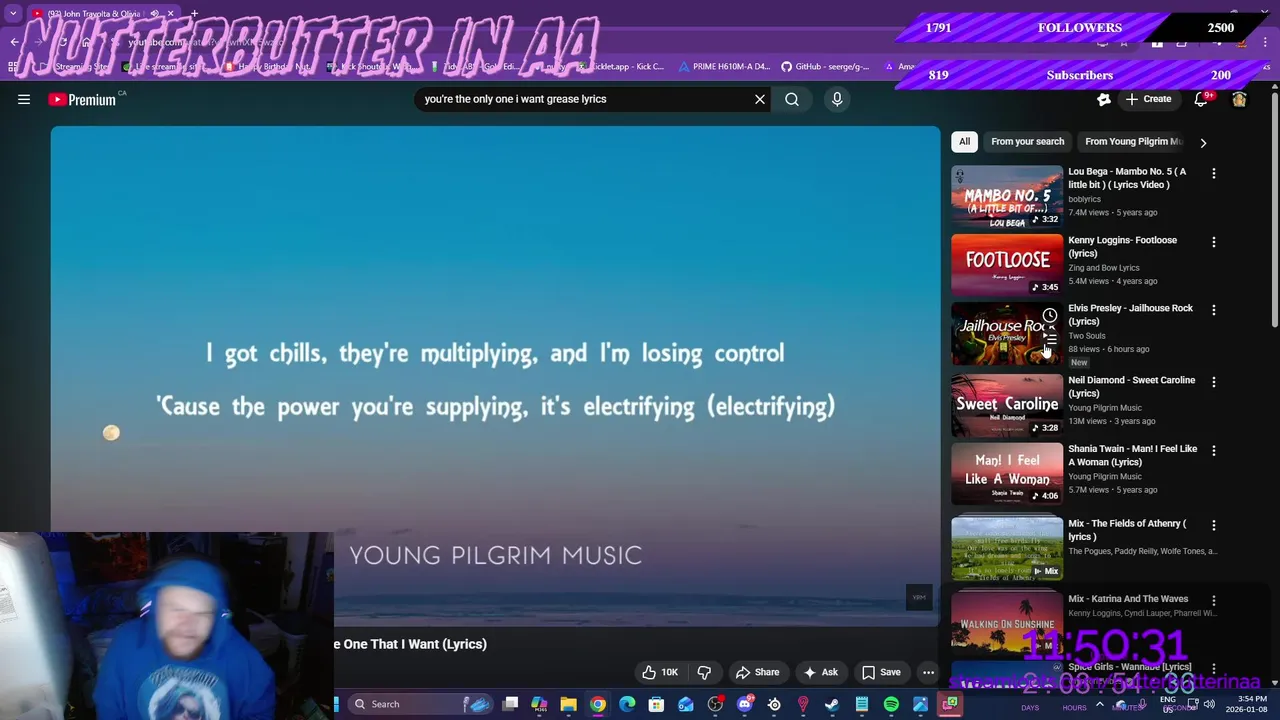
Task: Open the volume control in the system tray
Action: pos(1209,704)
